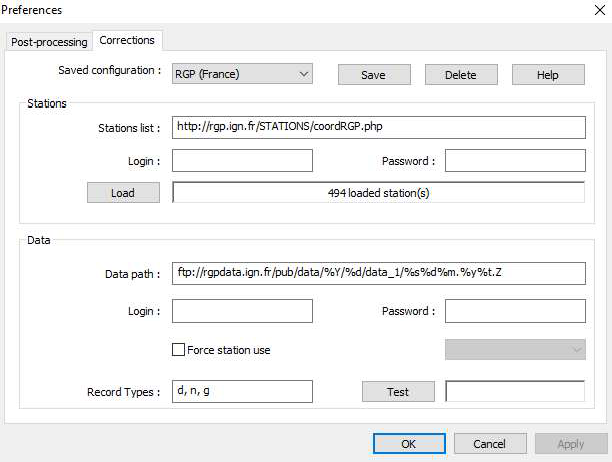This screenshot has width=612, height=462.
Task: Confirm preferences with OK
Action: (x=409, y=444)
